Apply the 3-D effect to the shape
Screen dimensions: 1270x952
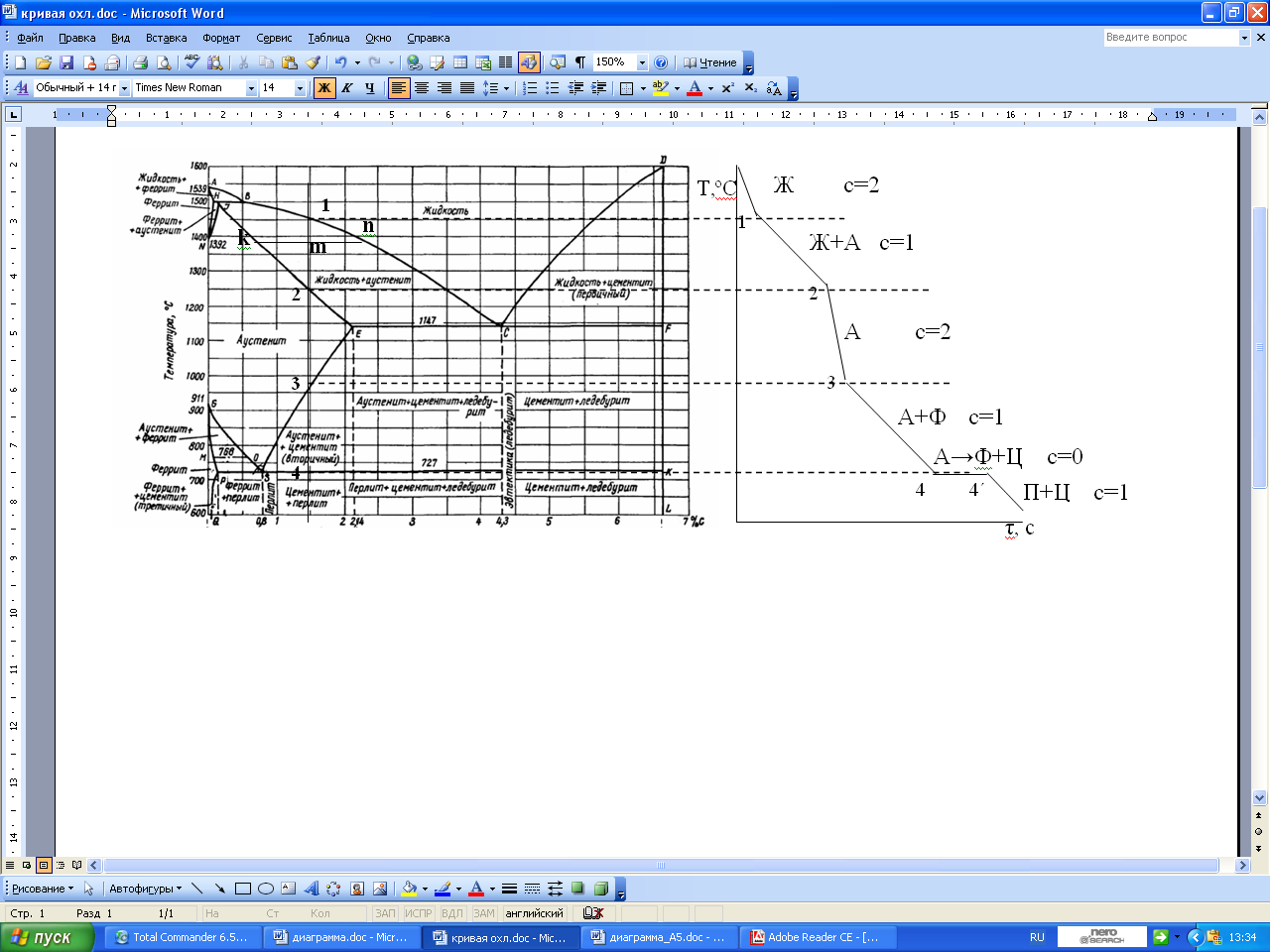click(600, 889)
